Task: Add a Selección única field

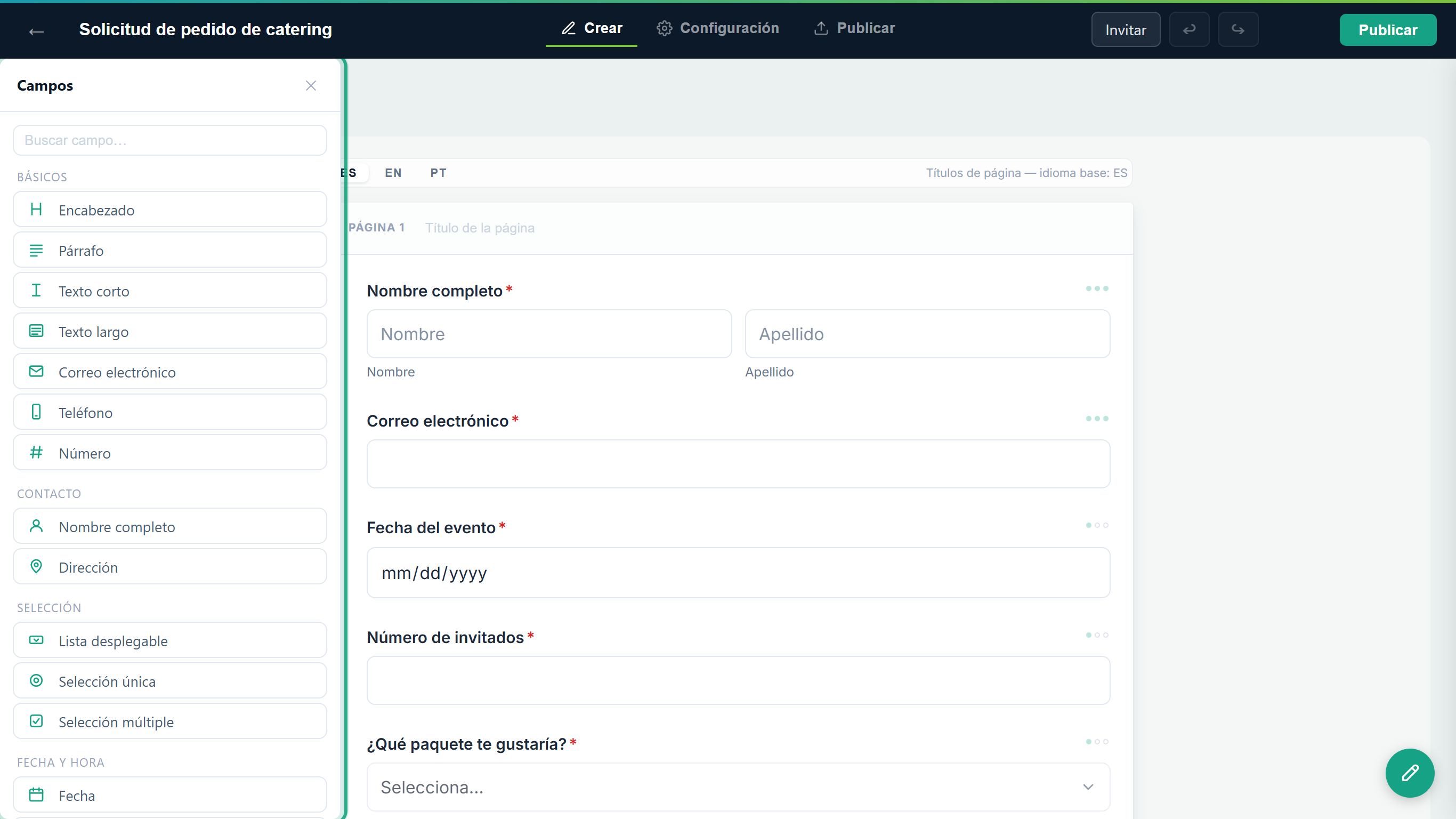Action: click(169, 681)
